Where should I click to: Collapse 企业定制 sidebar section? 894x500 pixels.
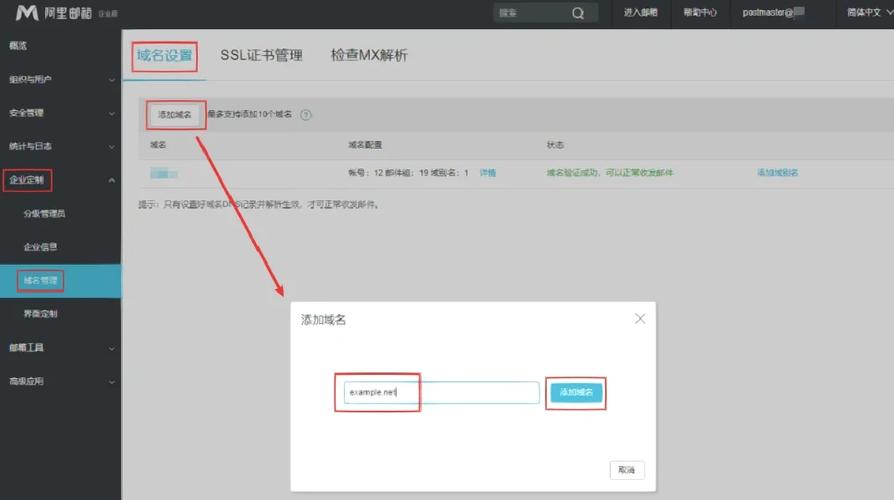click(60, 180)
